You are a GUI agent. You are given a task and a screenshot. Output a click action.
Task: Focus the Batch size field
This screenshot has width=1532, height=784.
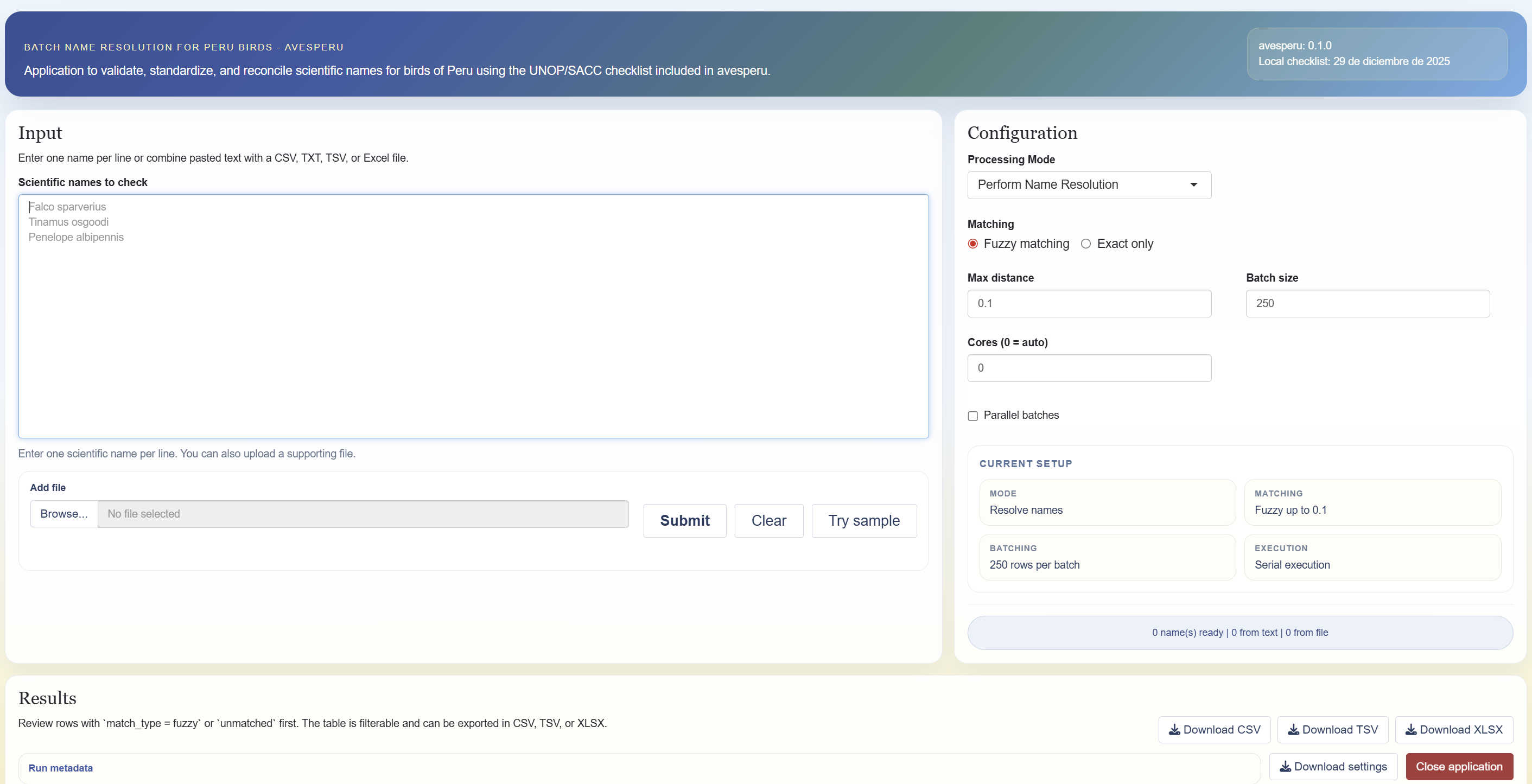click(x=1367, y=303)
